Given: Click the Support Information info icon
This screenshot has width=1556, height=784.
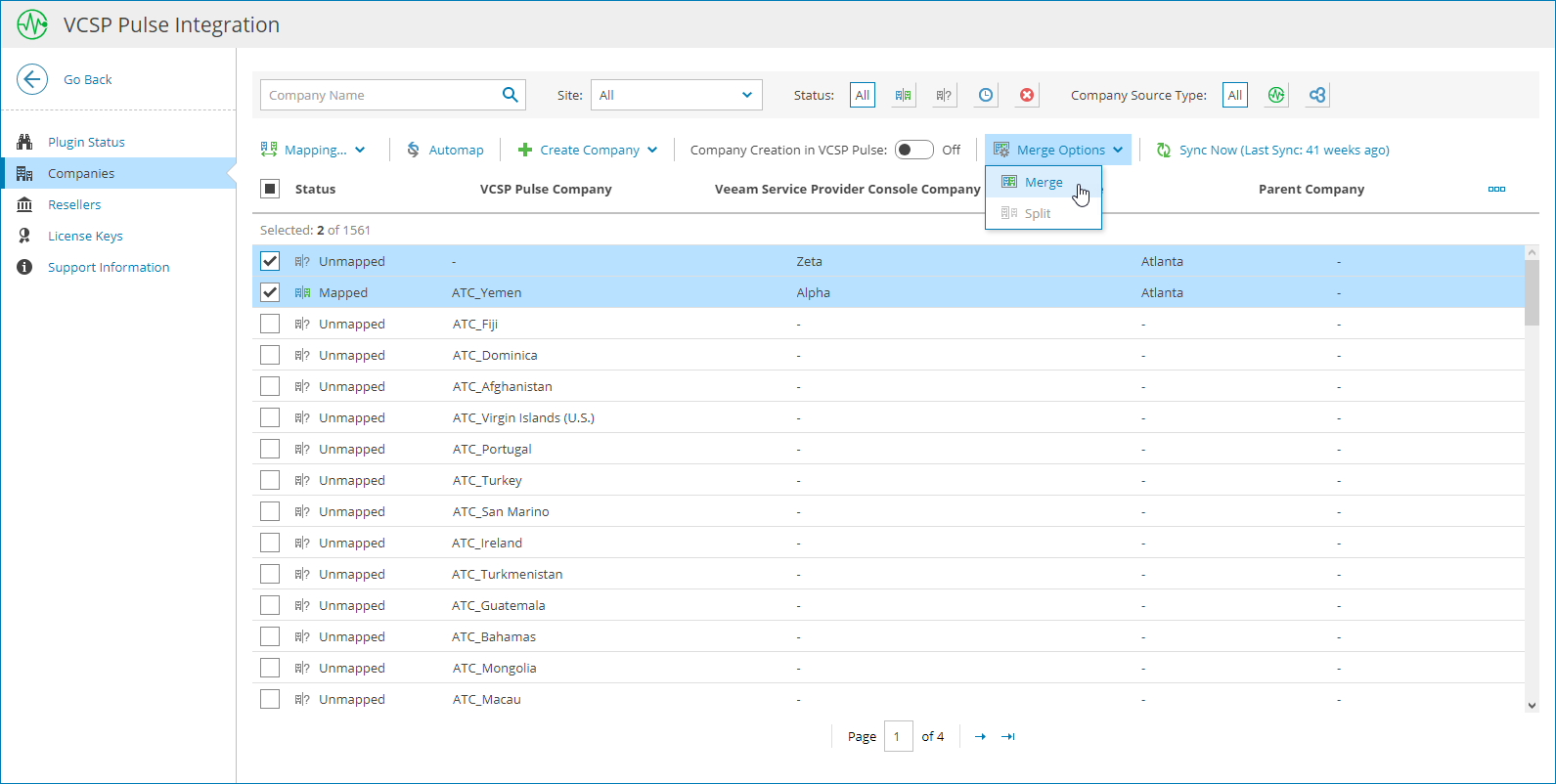Looking at the screenshot, I should tap(24, 267).
